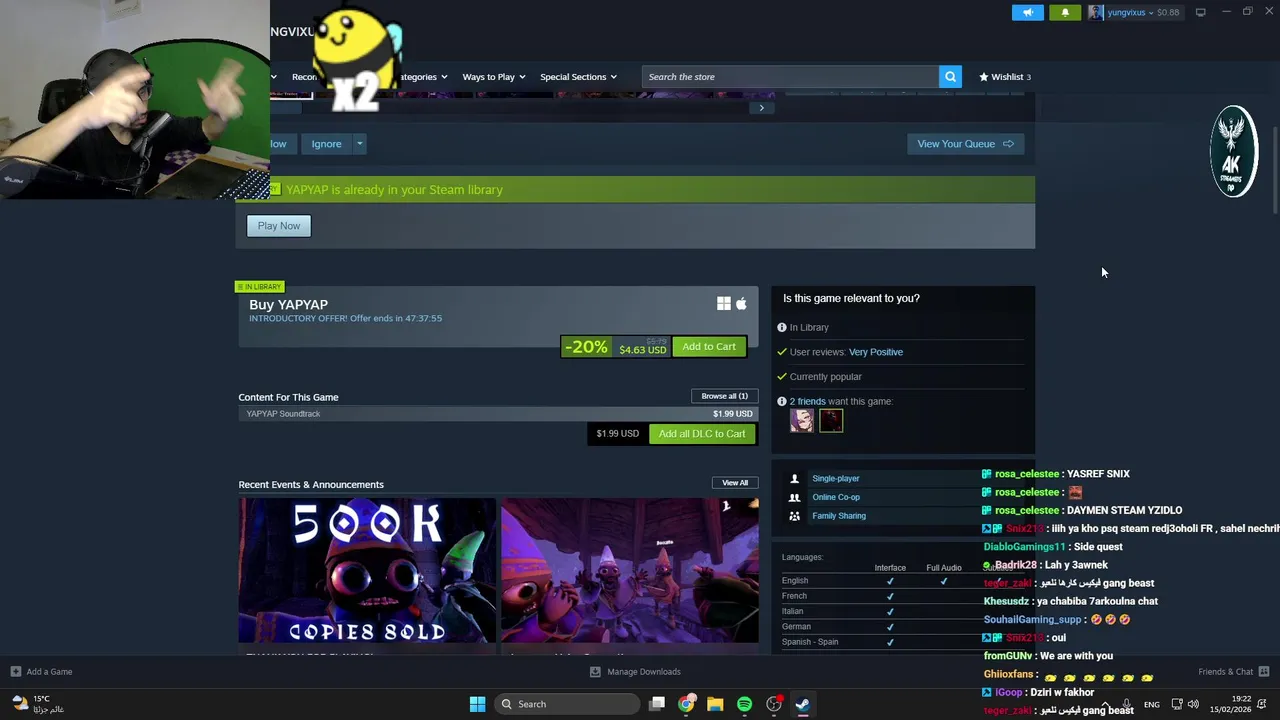
Task: Click the $4.63 USD discounted price
Action: [642, 350]
